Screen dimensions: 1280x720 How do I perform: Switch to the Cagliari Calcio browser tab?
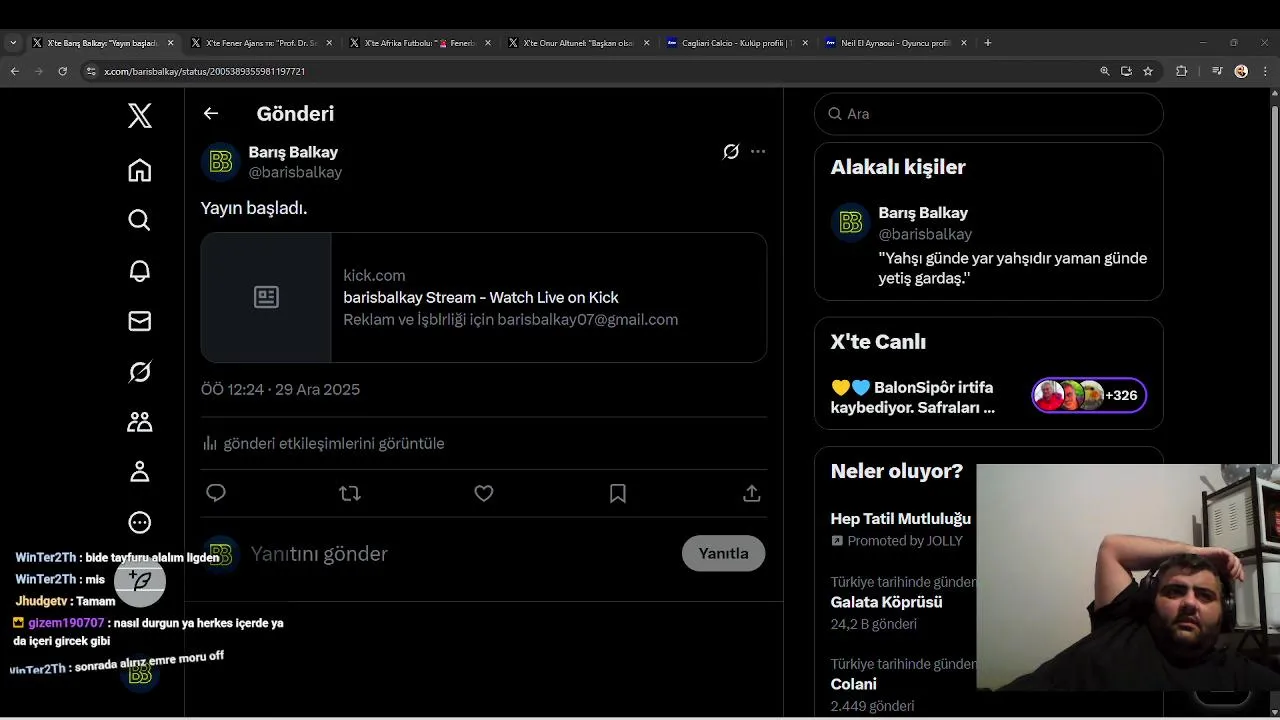pos(737,43)
